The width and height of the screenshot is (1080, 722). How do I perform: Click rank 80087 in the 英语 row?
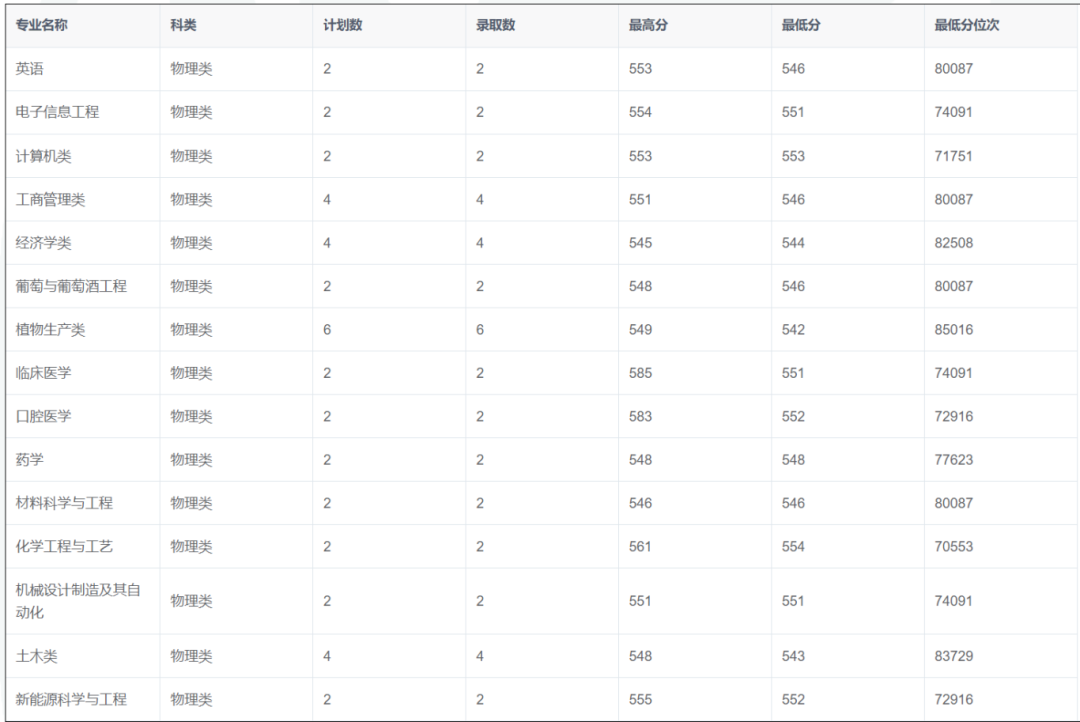pyautogui.click(x=954, y=68)
